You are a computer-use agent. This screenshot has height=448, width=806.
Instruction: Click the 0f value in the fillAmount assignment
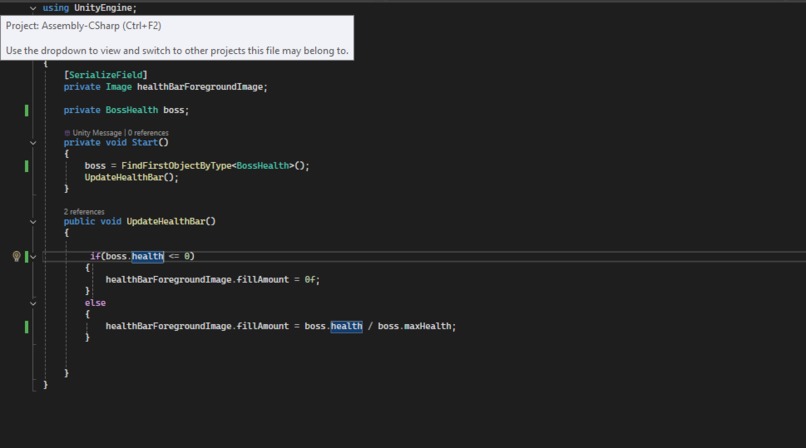pyautogui.click(x=309, y=279)
